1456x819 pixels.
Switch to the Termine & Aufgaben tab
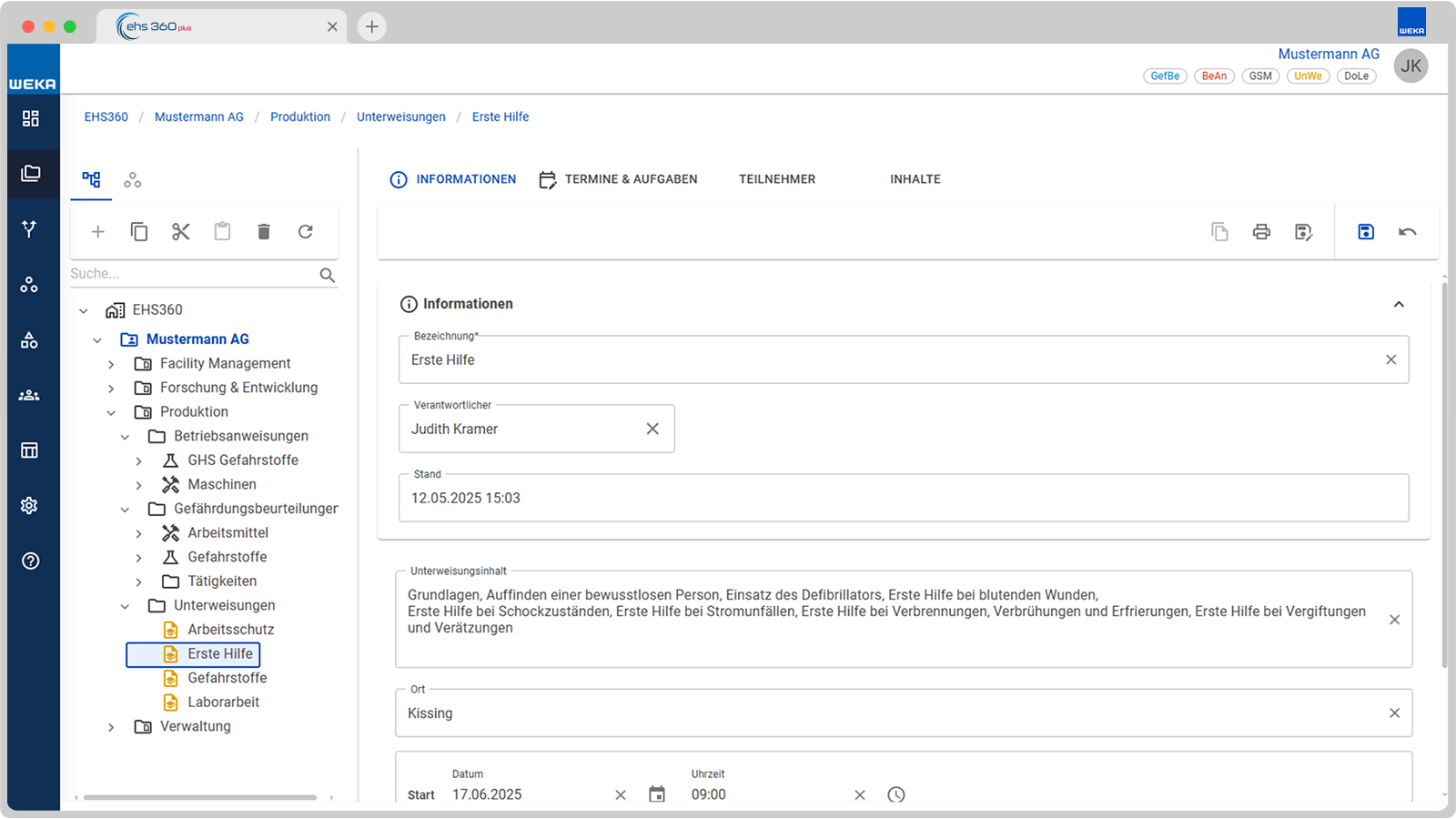point(618,179)
